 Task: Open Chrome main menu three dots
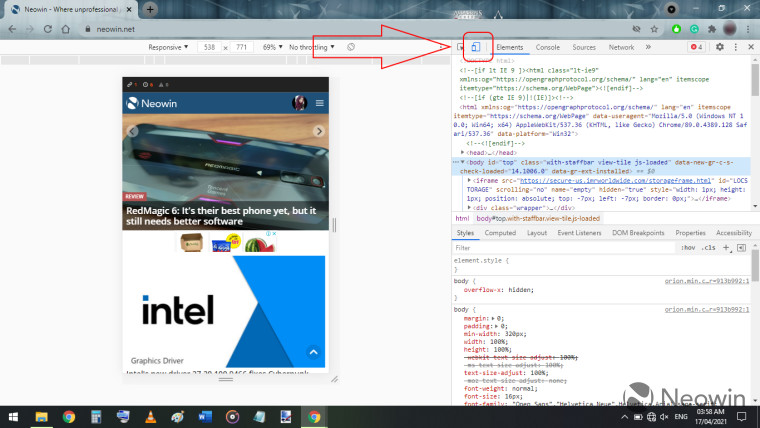click(747, 29)
